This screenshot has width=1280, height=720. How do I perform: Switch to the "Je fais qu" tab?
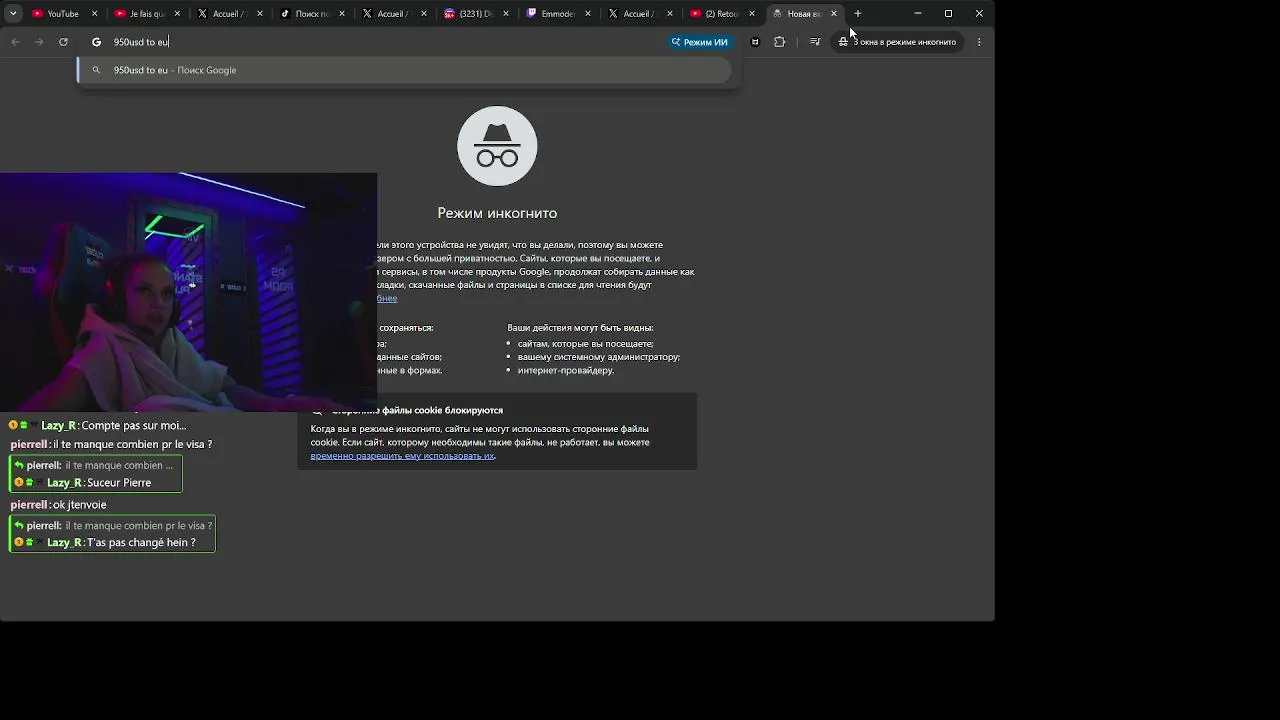[147, 14]
